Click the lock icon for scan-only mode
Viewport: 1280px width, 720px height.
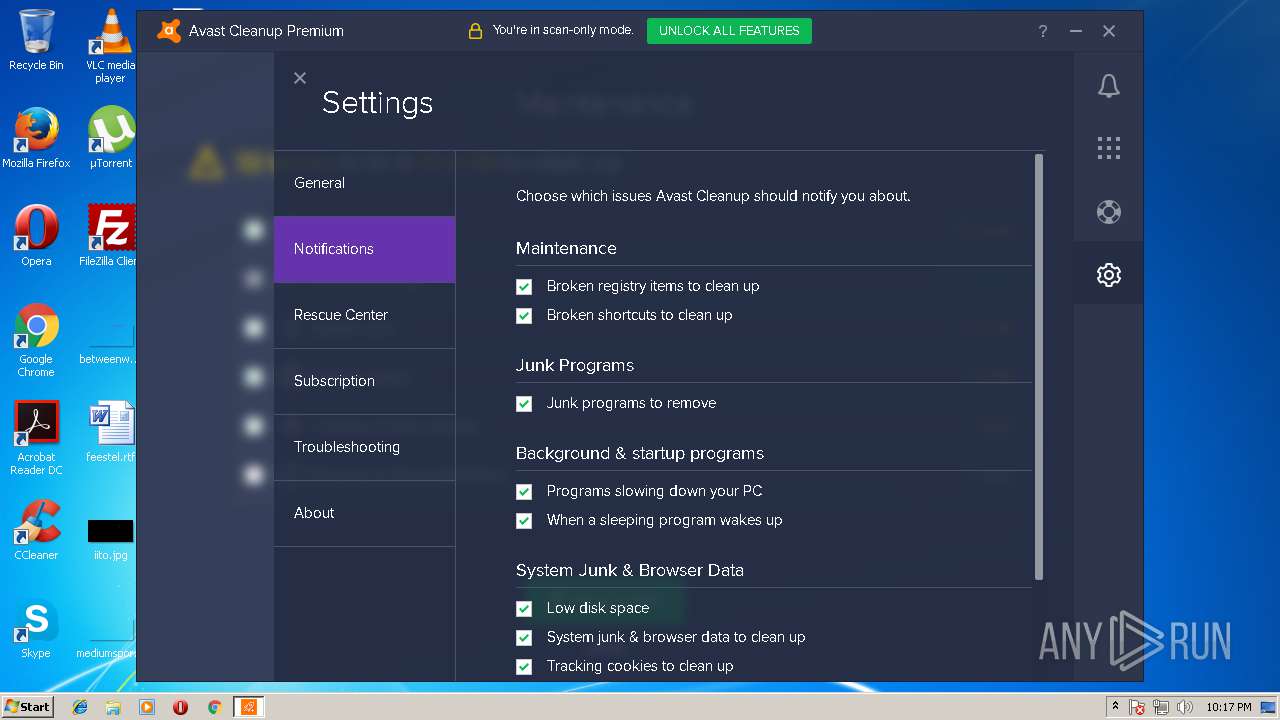click(475, 31)
